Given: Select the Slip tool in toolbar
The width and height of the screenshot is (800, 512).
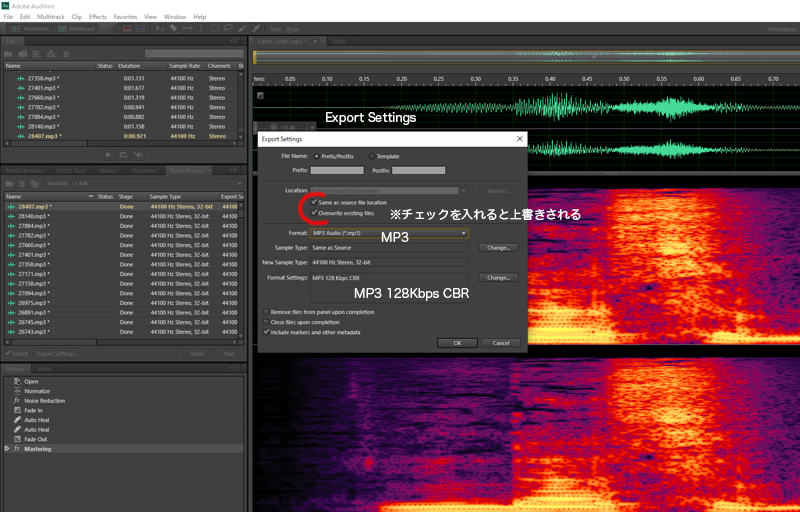Looking at the screenshot, I should [187, 29].
